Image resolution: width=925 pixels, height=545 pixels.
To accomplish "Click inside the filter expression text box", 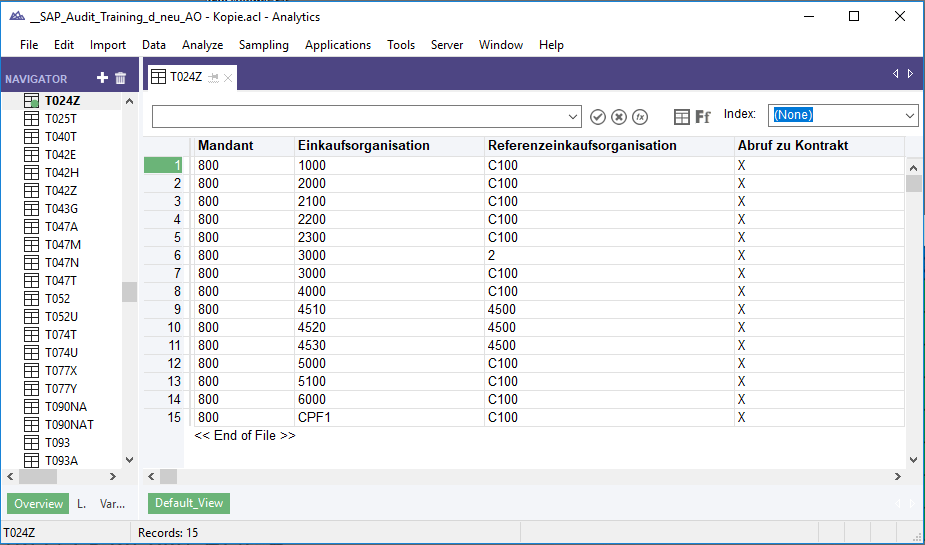I will 359,117.
